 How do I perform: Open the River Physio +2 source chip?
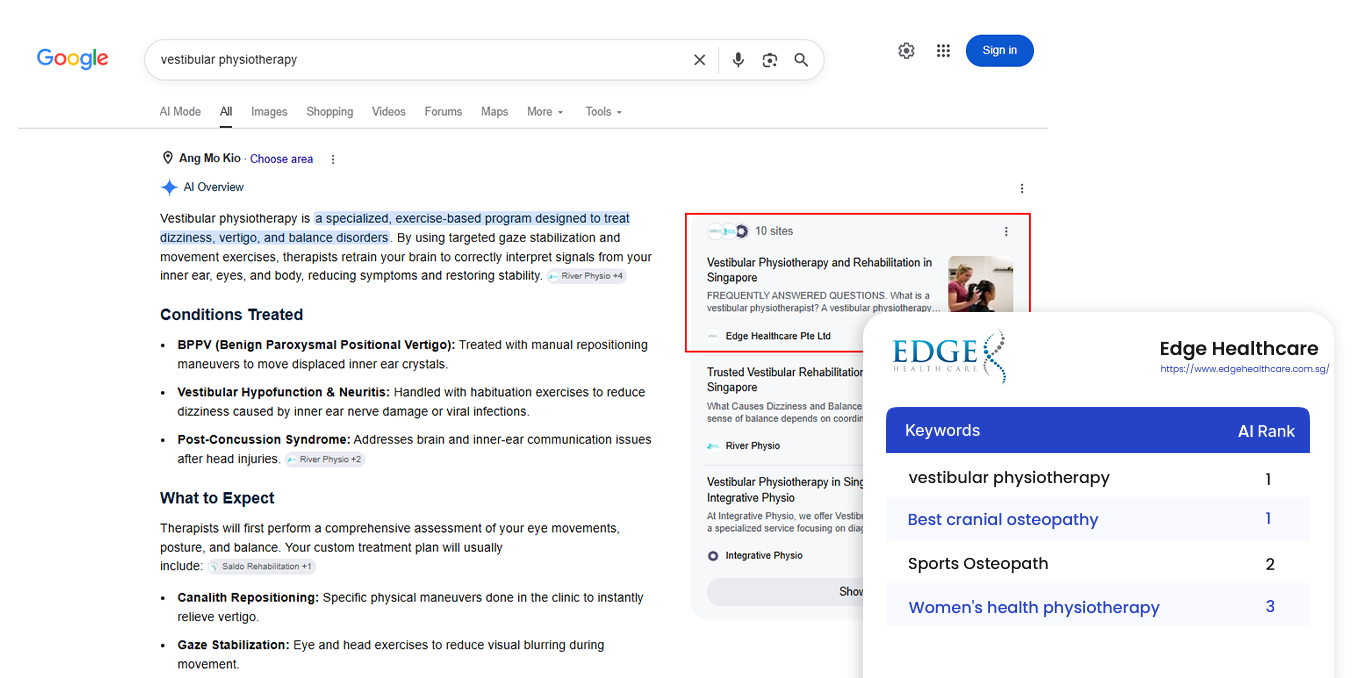[325, 460]
